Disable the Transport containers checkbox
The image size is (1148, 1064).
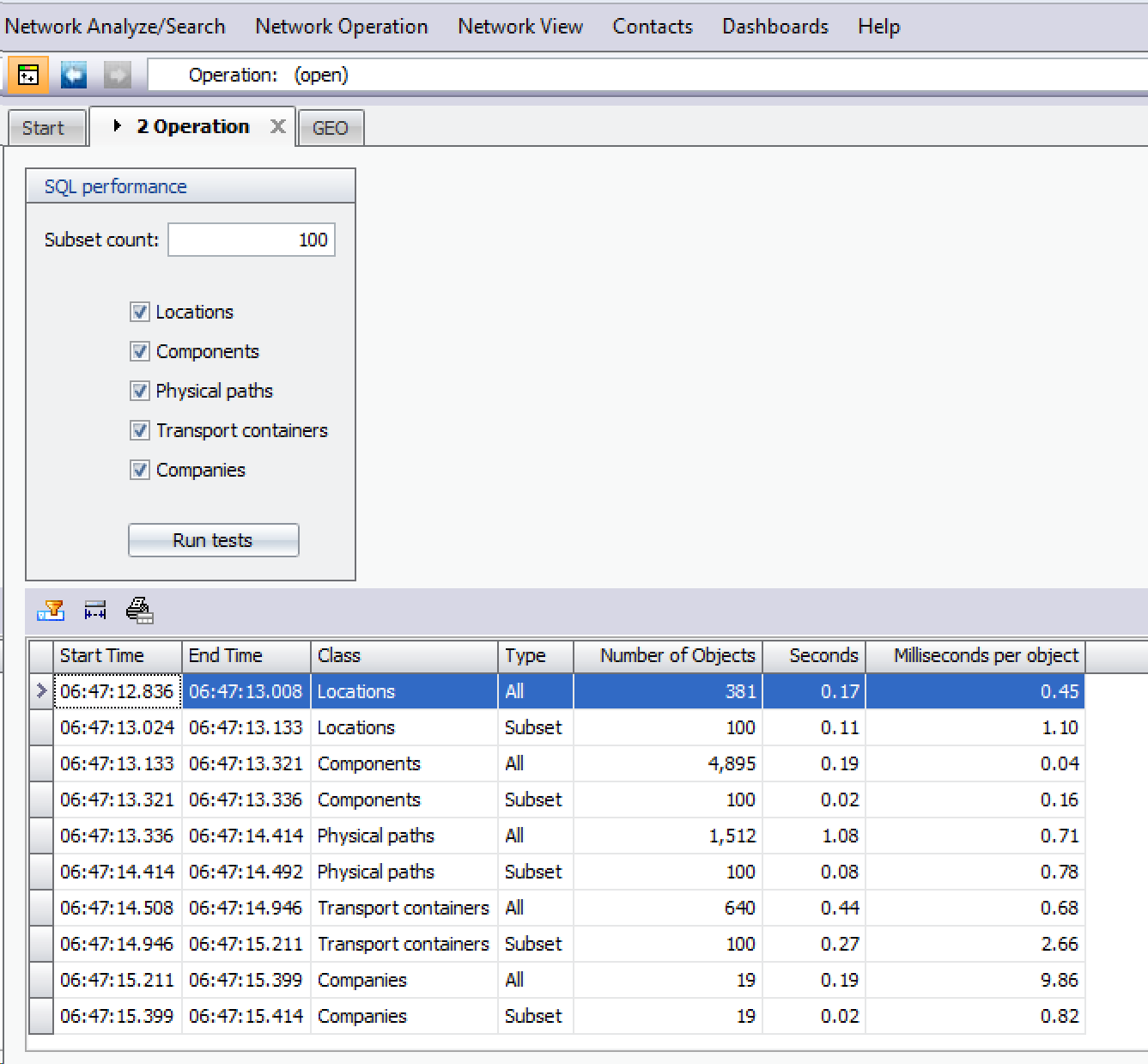click(x=140, y=430)
